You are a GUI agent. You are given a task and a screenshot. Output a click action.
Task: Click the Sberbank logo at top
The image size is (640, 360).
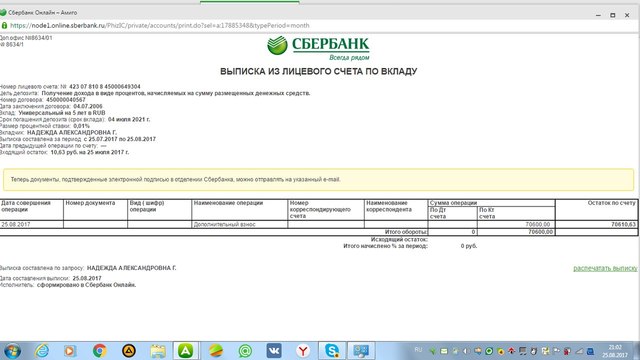(x=318, y=48)
